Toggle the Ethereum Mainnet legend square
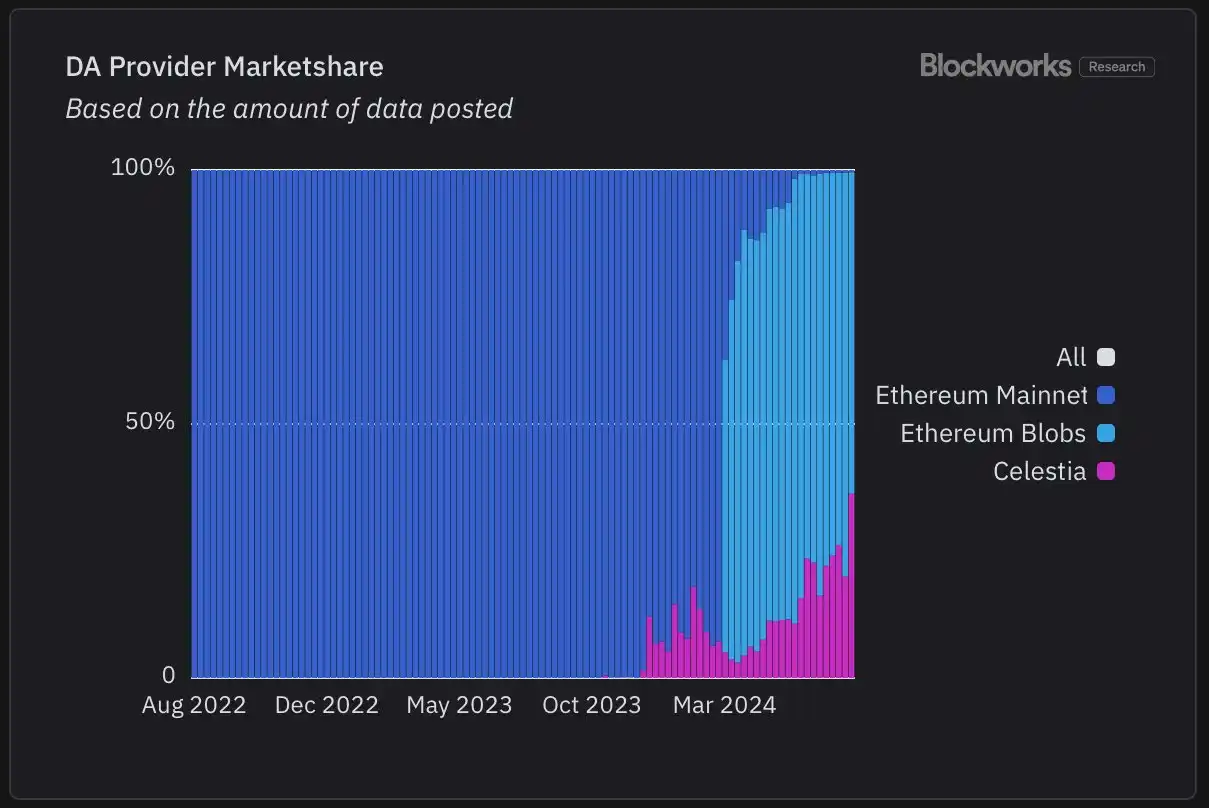The image size is (1209, 808). click(x=1106, y=395)
